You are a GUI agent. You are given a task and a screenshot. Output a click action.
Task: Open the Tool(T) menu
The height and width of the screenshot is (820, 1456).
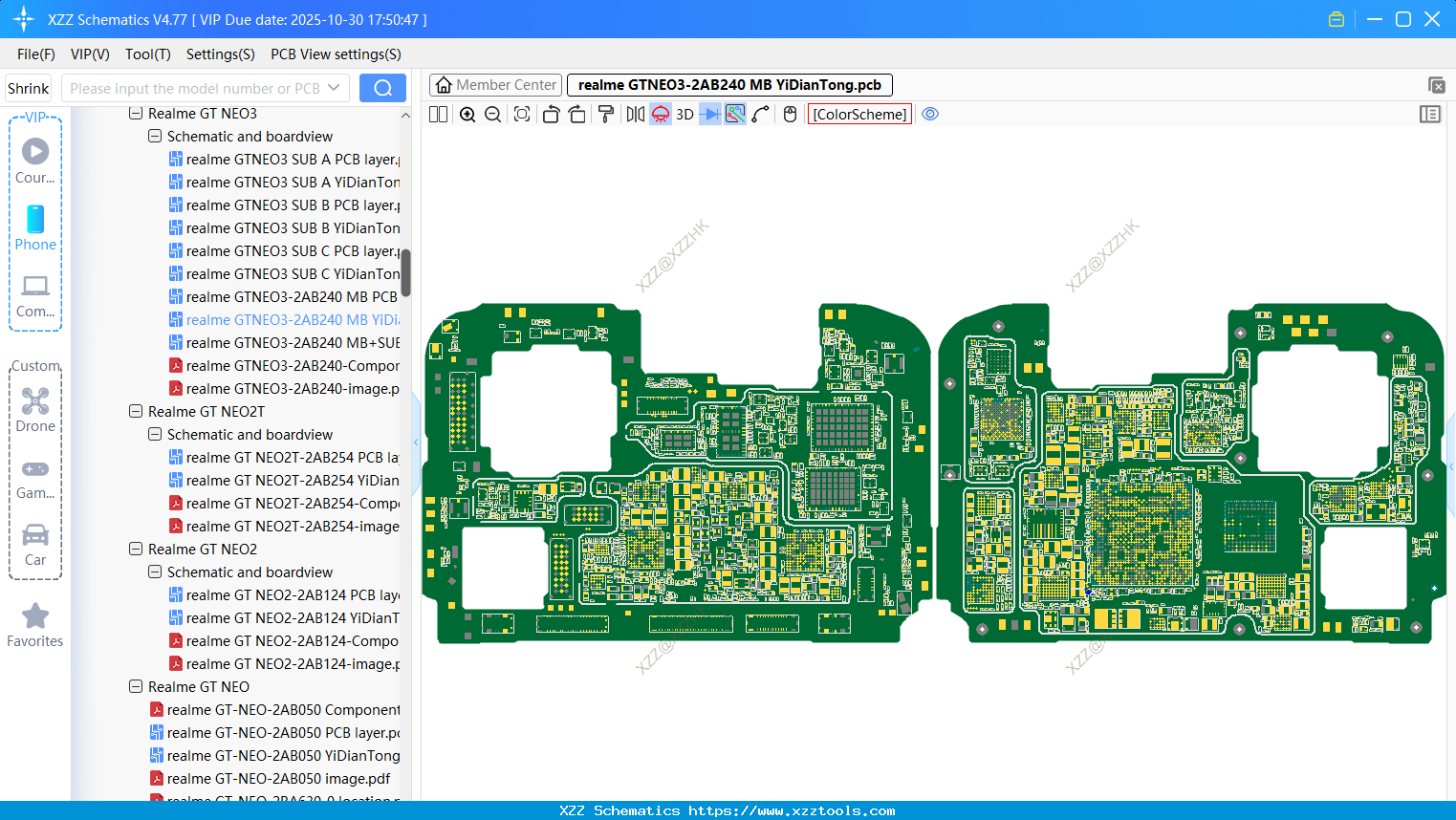[x=147, y=54]
